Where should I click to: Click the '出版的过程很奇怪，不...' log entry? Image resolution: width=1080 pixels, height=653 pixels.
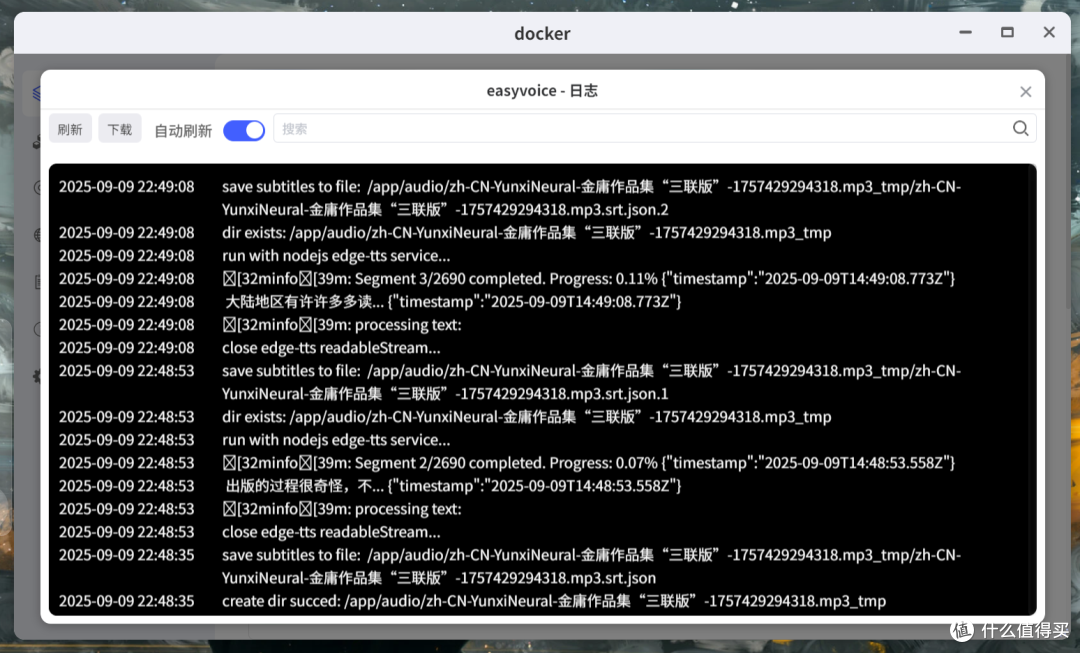click(452, 486)
